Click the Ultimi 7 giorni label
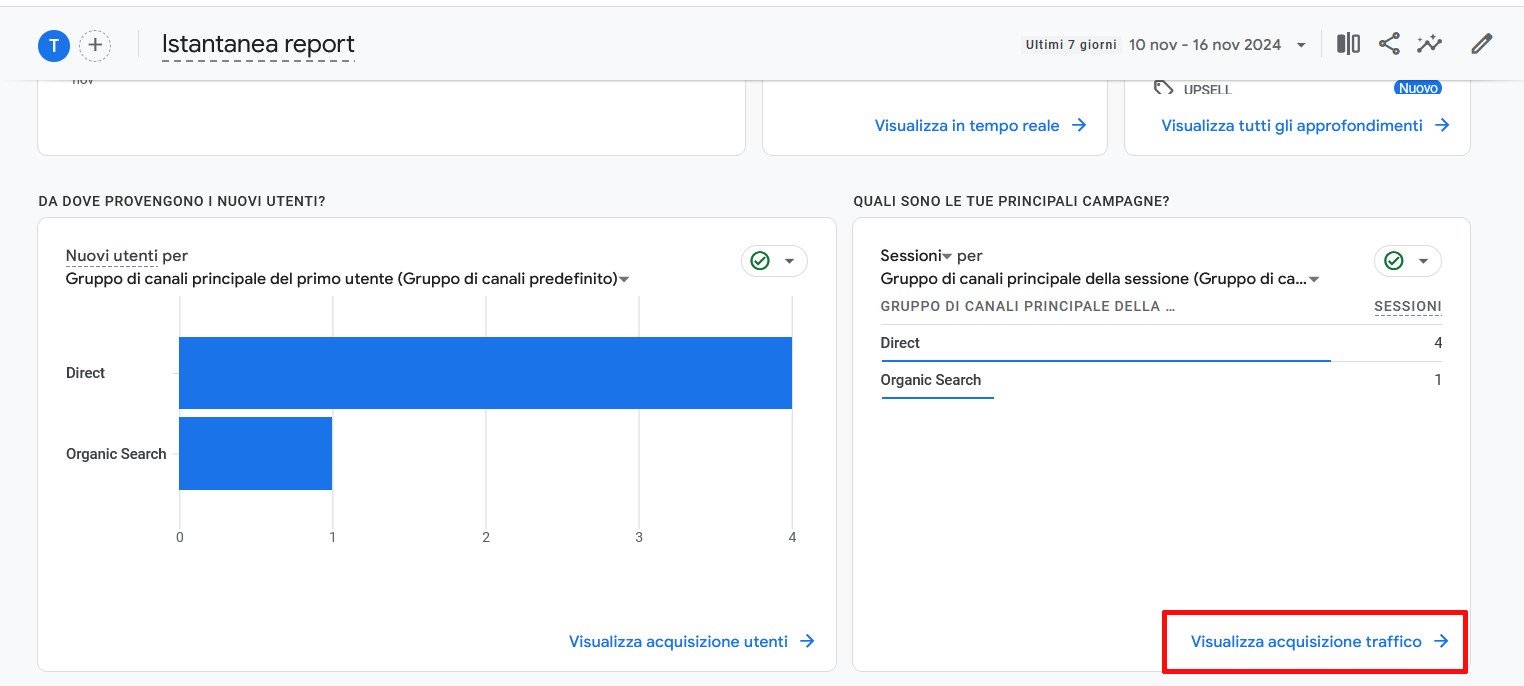The width and height of the screenshot is (1524, 686). pos(1071,45)
